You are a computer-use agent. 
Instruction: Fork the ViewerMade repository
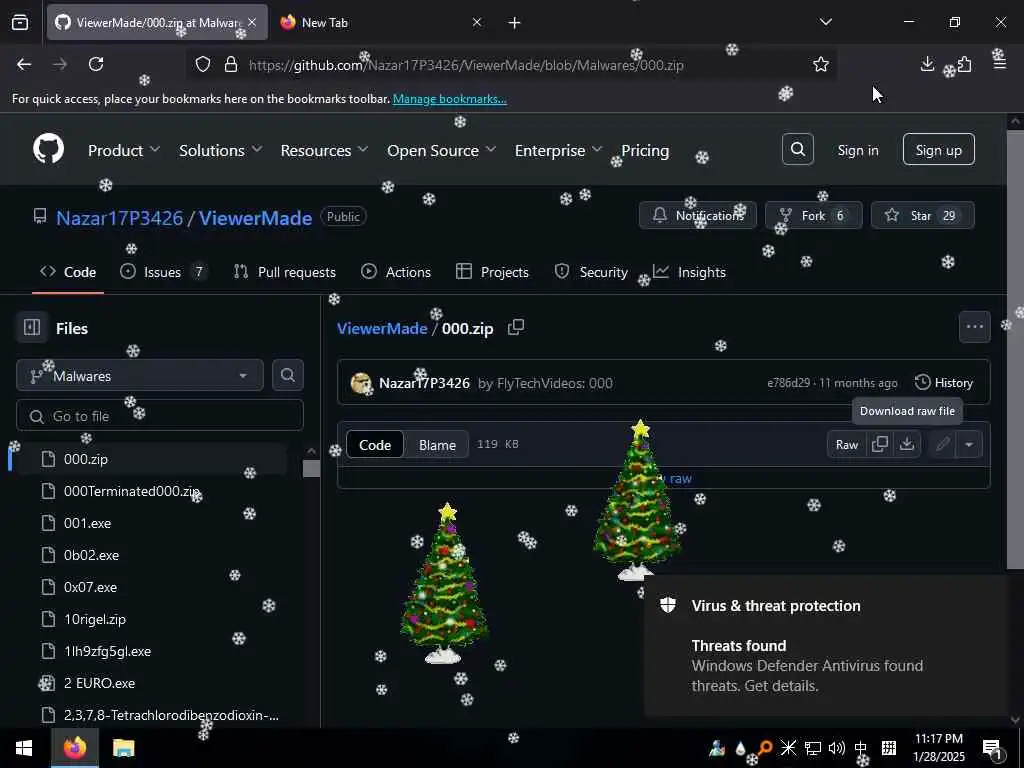(814, 216)
